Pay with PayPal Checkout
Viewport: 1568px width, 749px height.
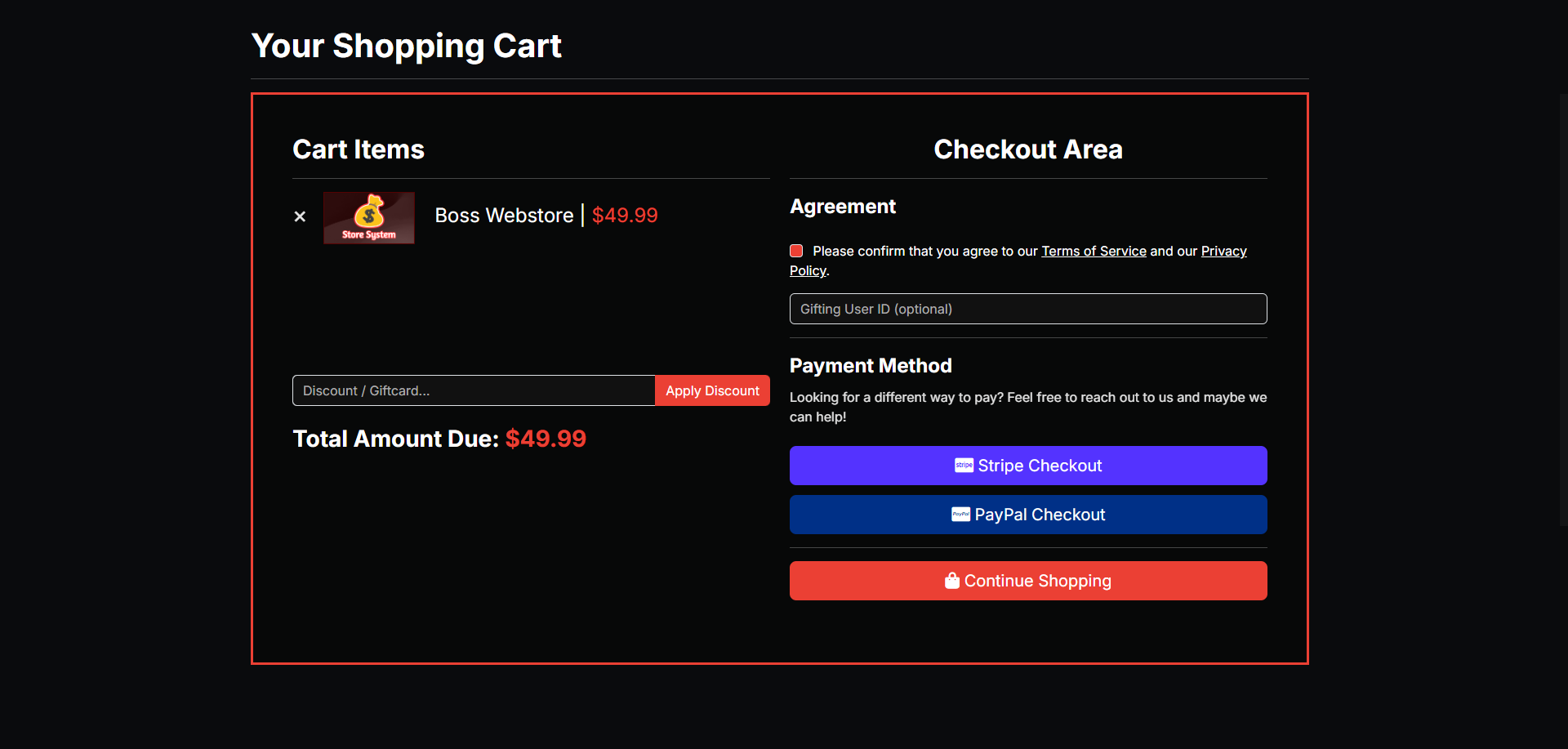[x=1028, y=515]
